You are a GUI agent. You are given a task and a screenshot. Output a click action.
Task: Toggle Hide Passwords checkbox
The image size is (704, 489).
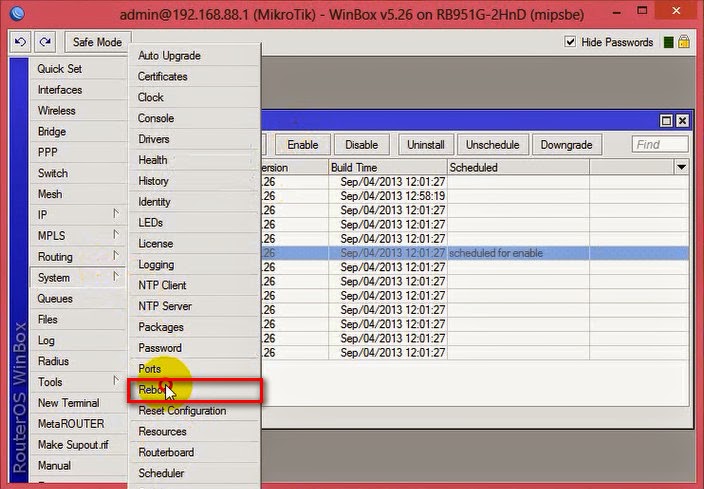pyautogui.click(x=570, y=42)
